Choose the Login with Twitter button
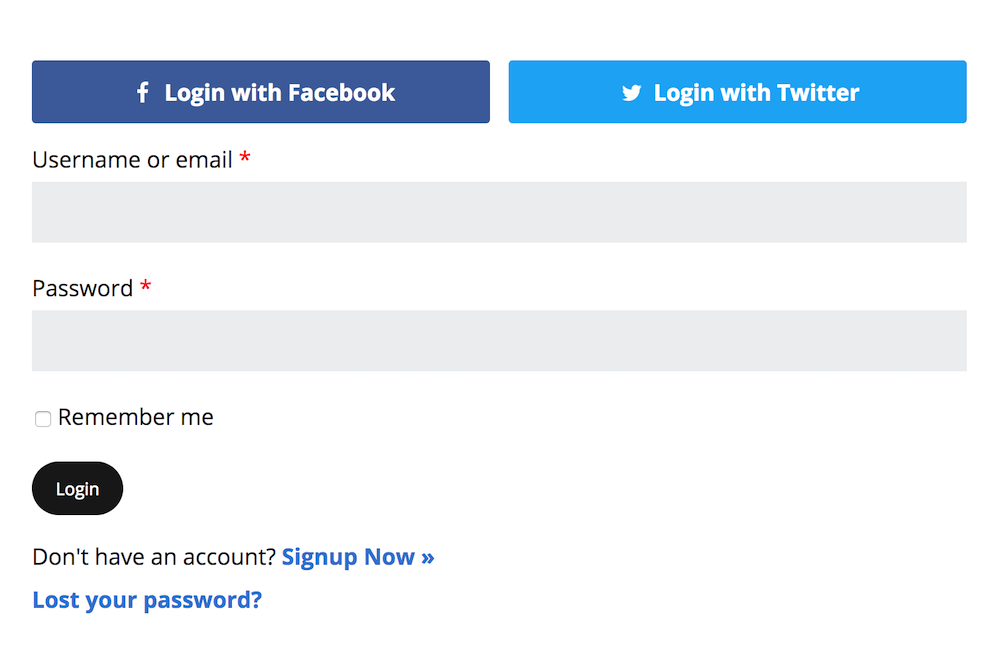This screenshot has width=1000, height=663. point(737,92)
